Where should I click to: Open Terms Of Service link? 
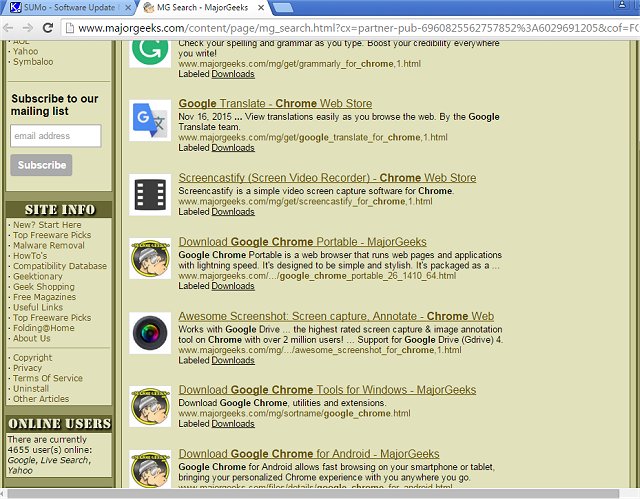(48, 378)
